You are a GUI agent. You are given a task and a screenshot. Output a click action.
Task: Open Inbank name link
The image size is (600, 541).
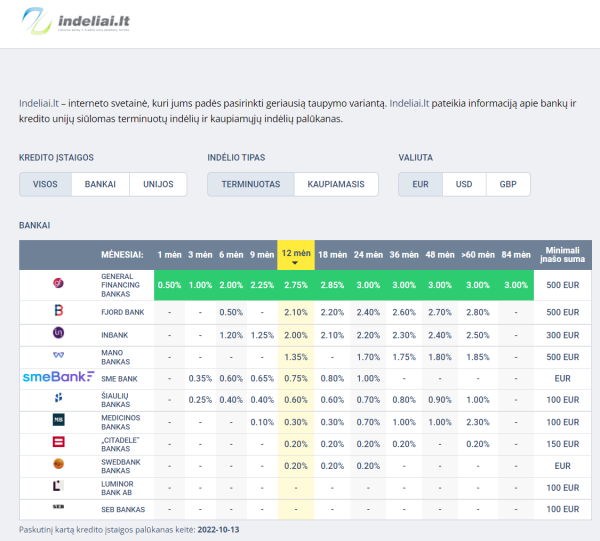[x=115, y=335]
